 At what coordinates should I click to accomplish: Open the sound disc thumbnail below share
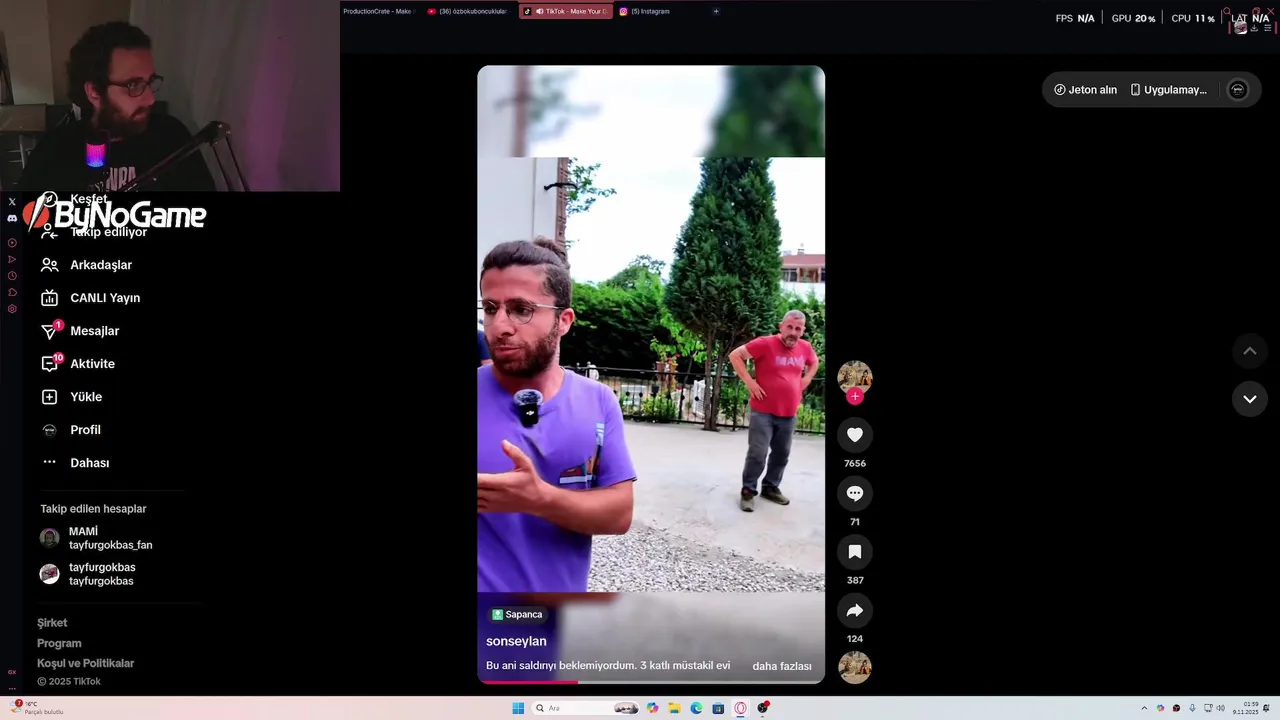click(x=855, y=667)
